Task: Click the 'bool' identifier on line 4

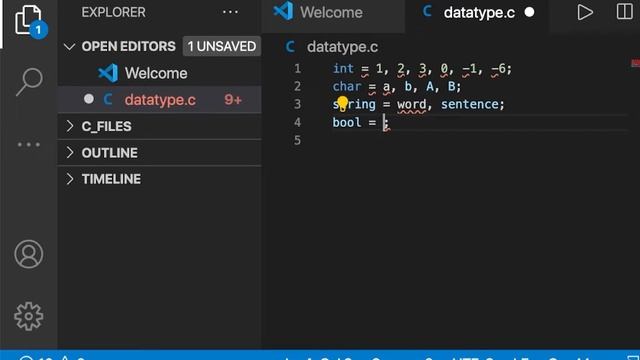Action: (347, 122)
